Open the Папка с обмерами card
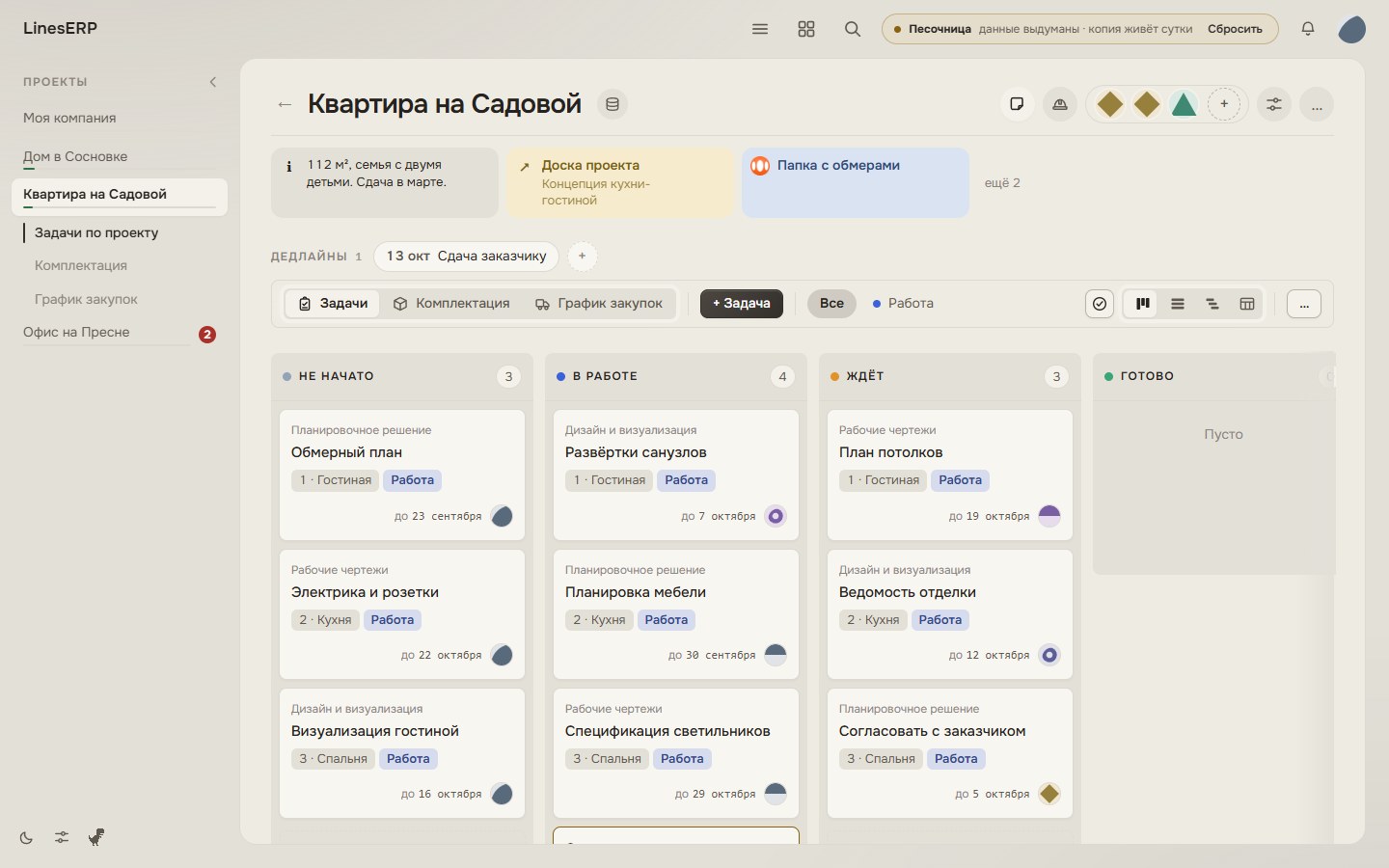Viewport: 1389px width, 868px height. coord(856,182)
